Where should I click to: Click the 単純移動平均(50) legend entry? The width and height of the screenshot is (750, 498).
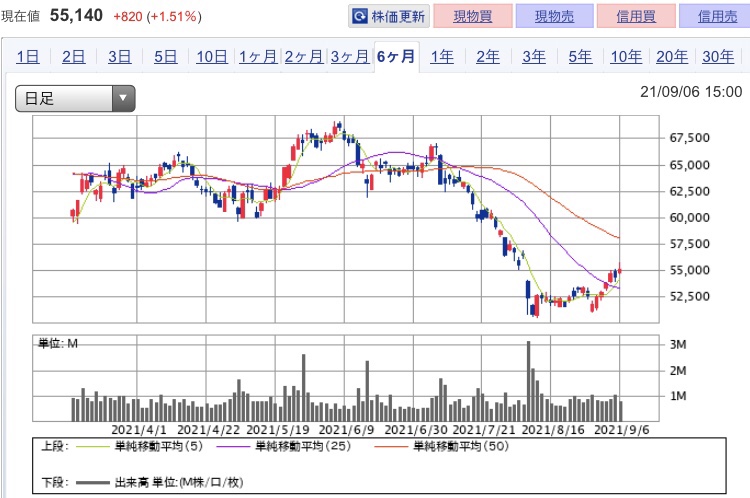(461, 446)
